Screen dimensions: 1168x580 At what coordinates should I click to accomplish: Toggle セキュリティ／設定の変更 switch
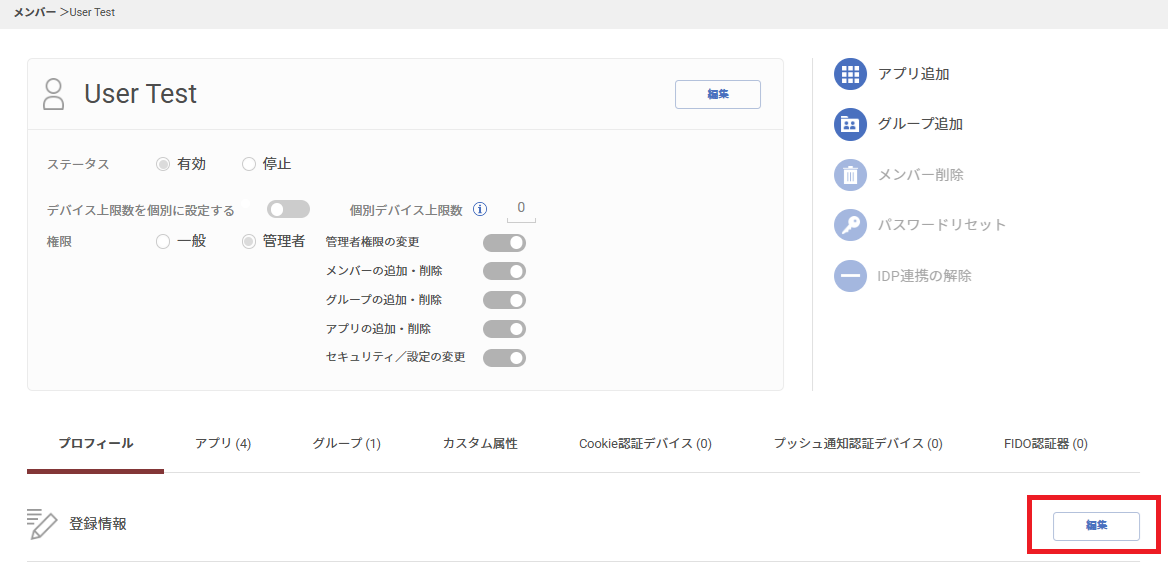pos(504,358)
